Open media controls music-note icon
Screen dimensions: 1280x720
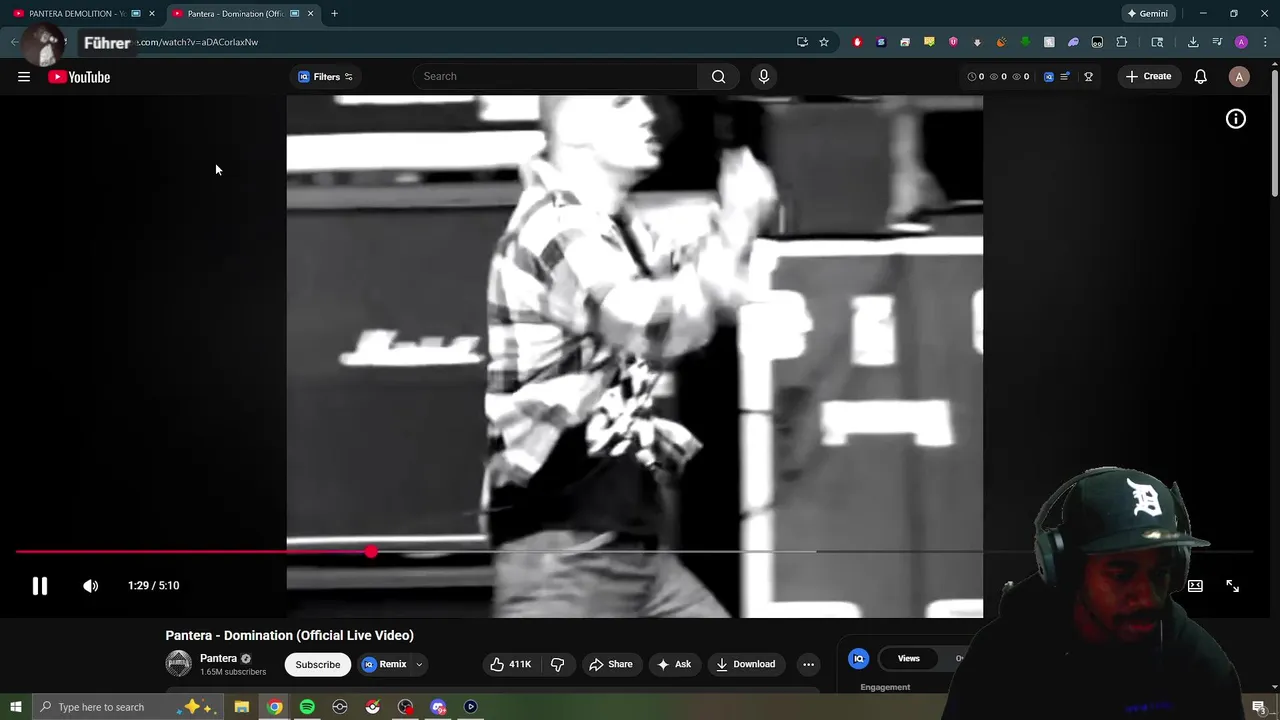tap(1217, 42)
